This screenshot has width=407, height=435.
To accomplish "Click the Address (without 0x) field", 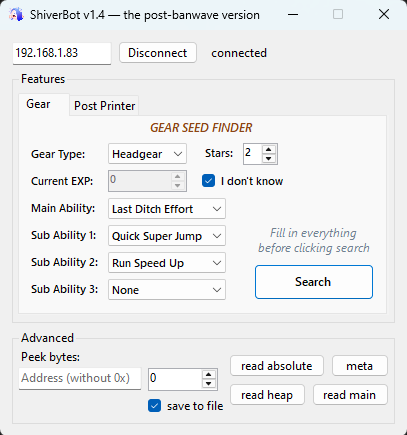I will pyautogui.click(x=80, y=379).
